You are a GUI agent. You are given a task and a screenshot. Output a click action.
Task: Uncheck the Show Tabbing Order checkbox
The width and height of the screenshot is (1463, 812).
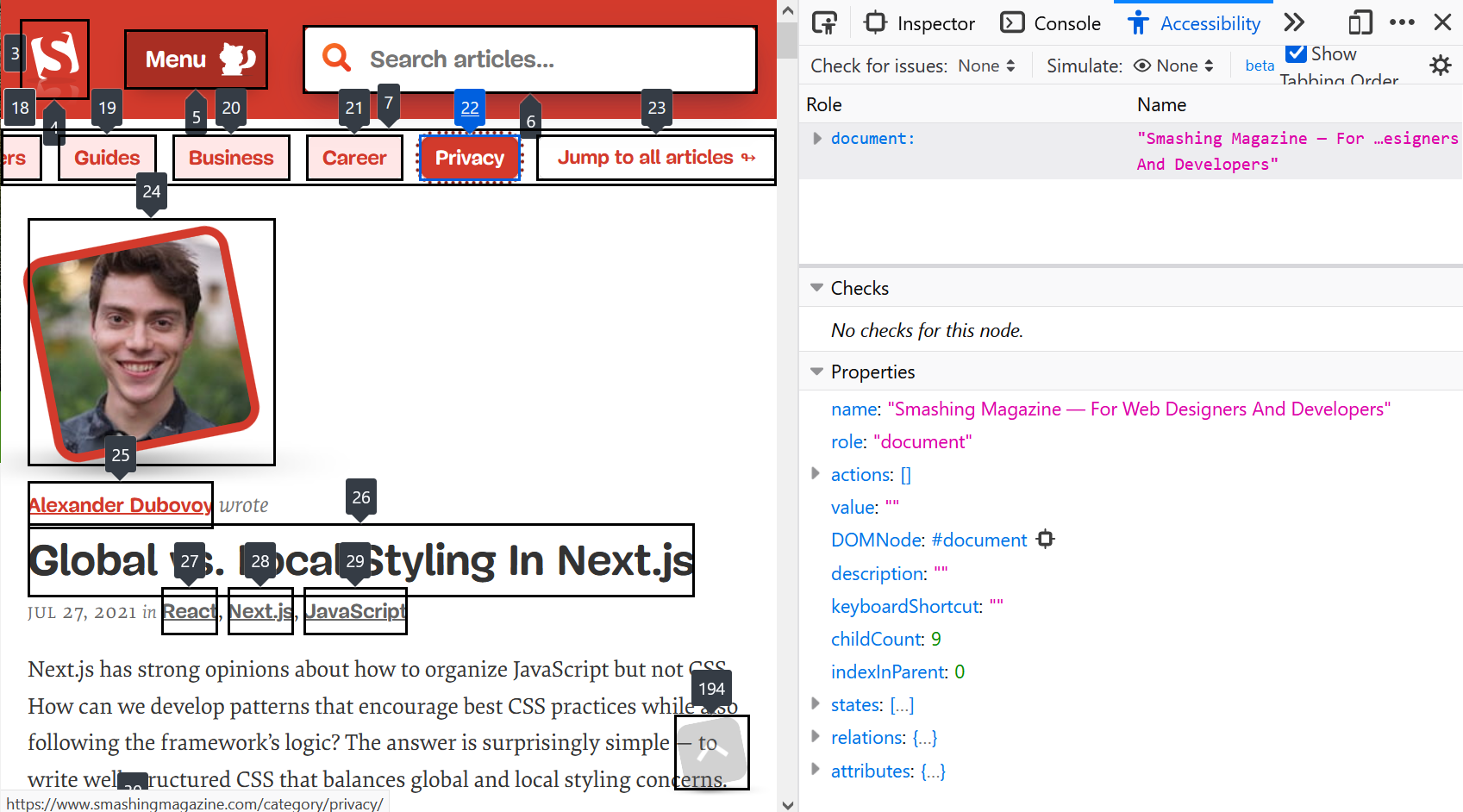(1297, 53)
